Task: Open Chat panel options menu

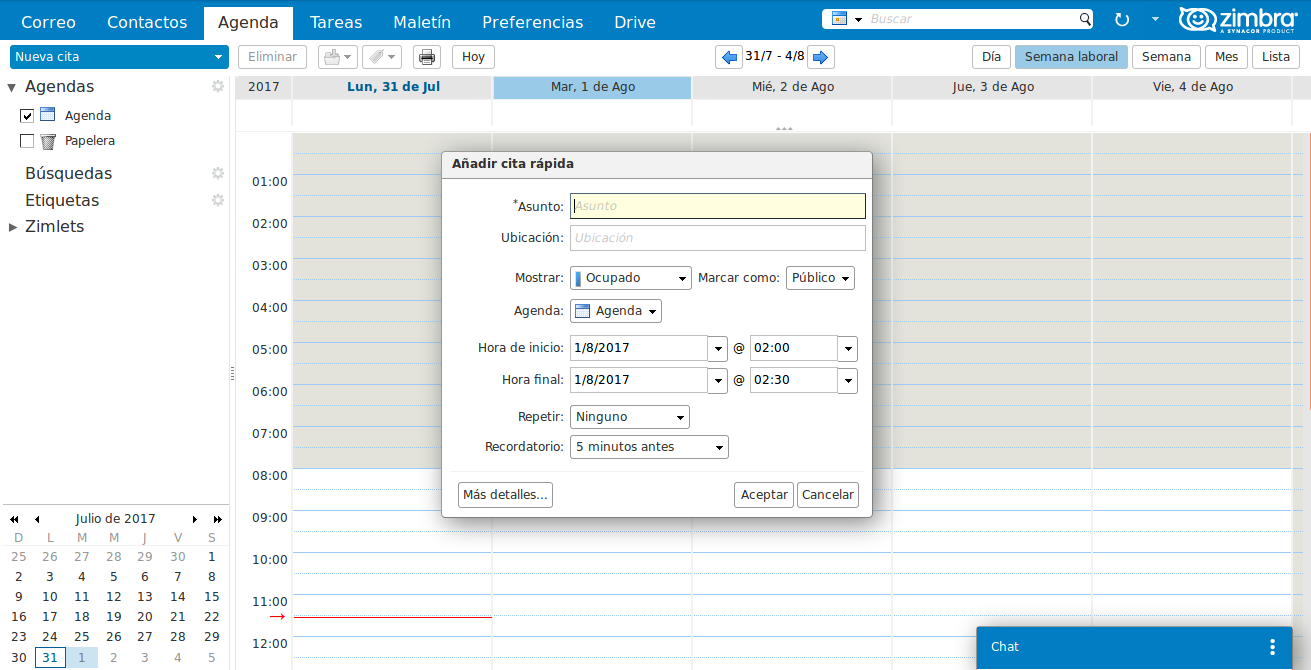Action: [x=1272, y=647]
